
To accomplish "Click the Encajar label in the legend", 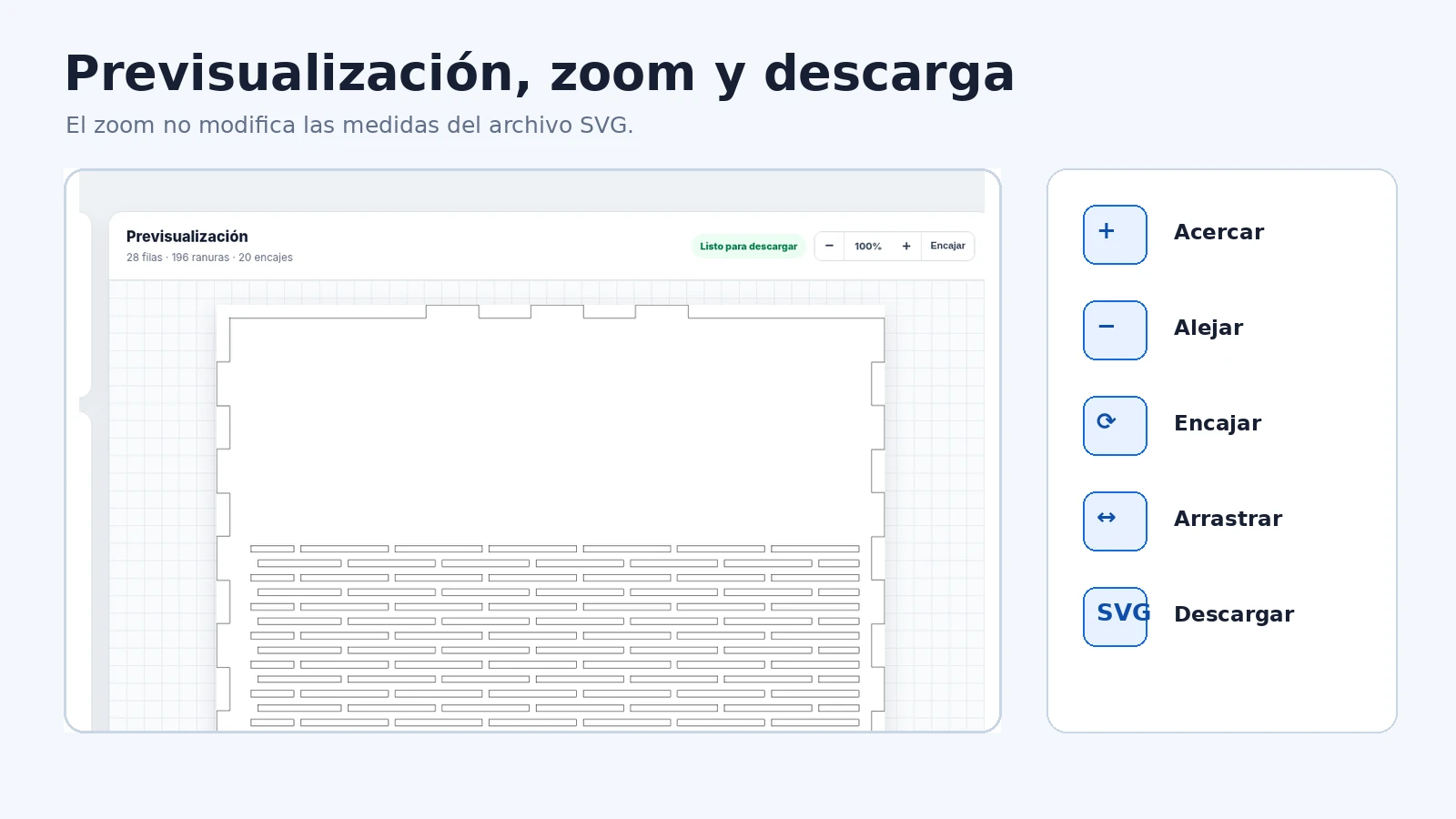I will click(1218, 423).
